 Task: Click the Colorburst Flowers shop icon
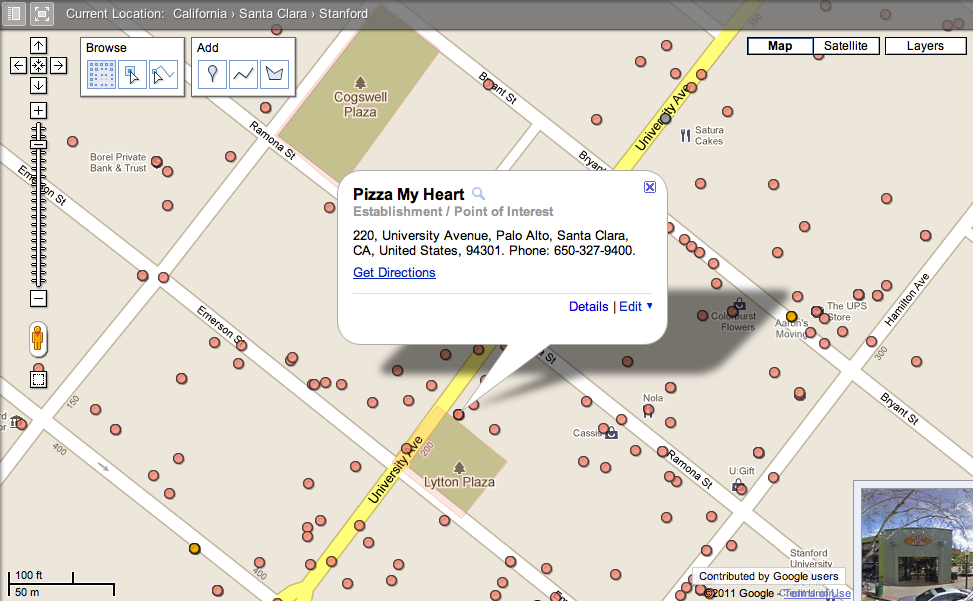pos(739,304)
